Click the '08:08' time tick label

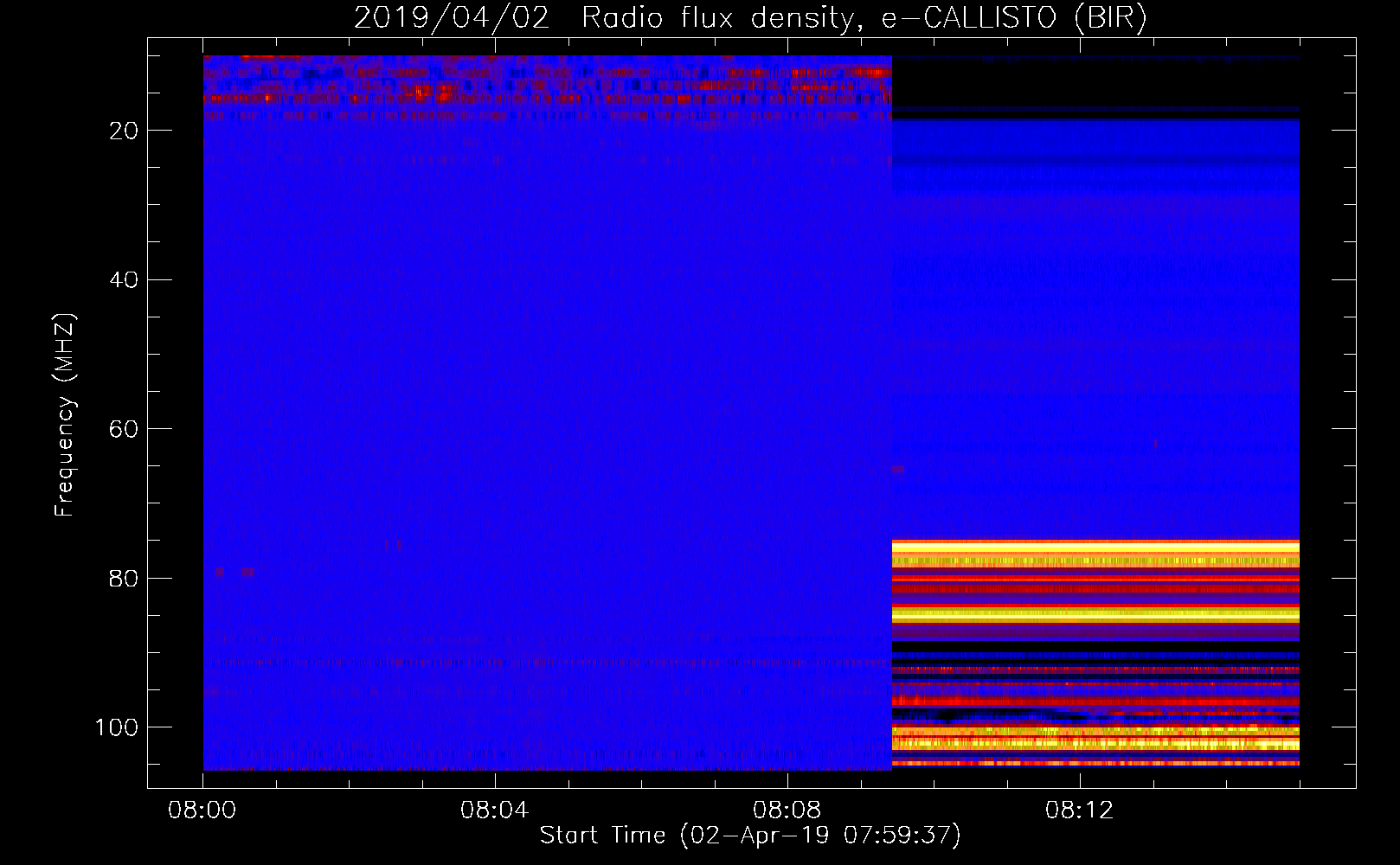point(787,811)
